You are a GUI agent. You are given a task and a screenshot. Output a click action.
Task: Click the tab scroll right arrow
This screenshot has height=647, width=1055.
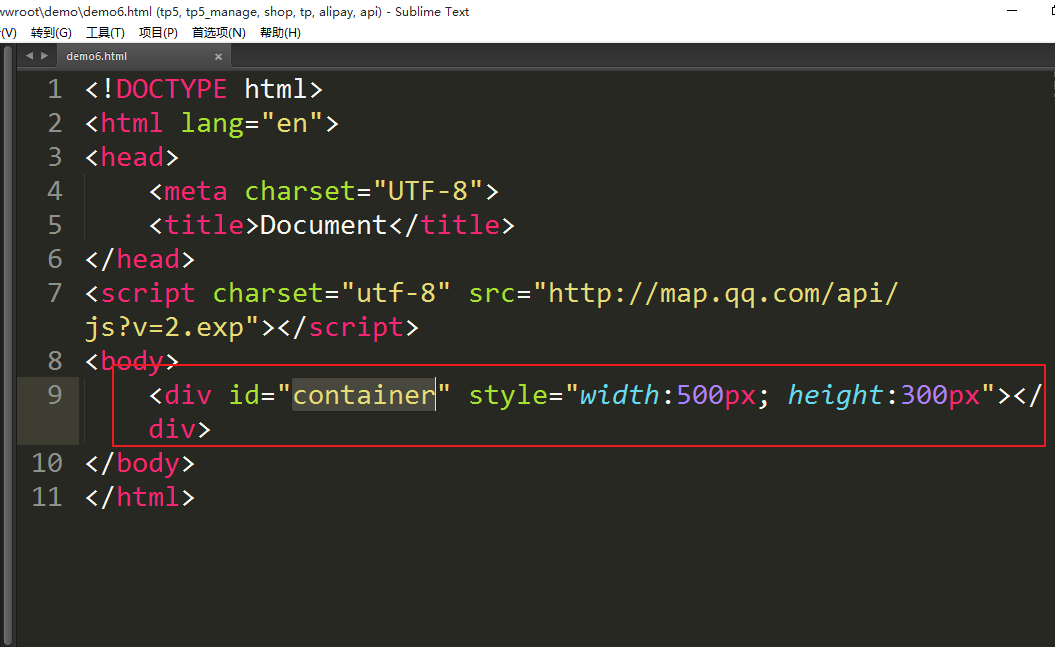click(x=44, y=56)
